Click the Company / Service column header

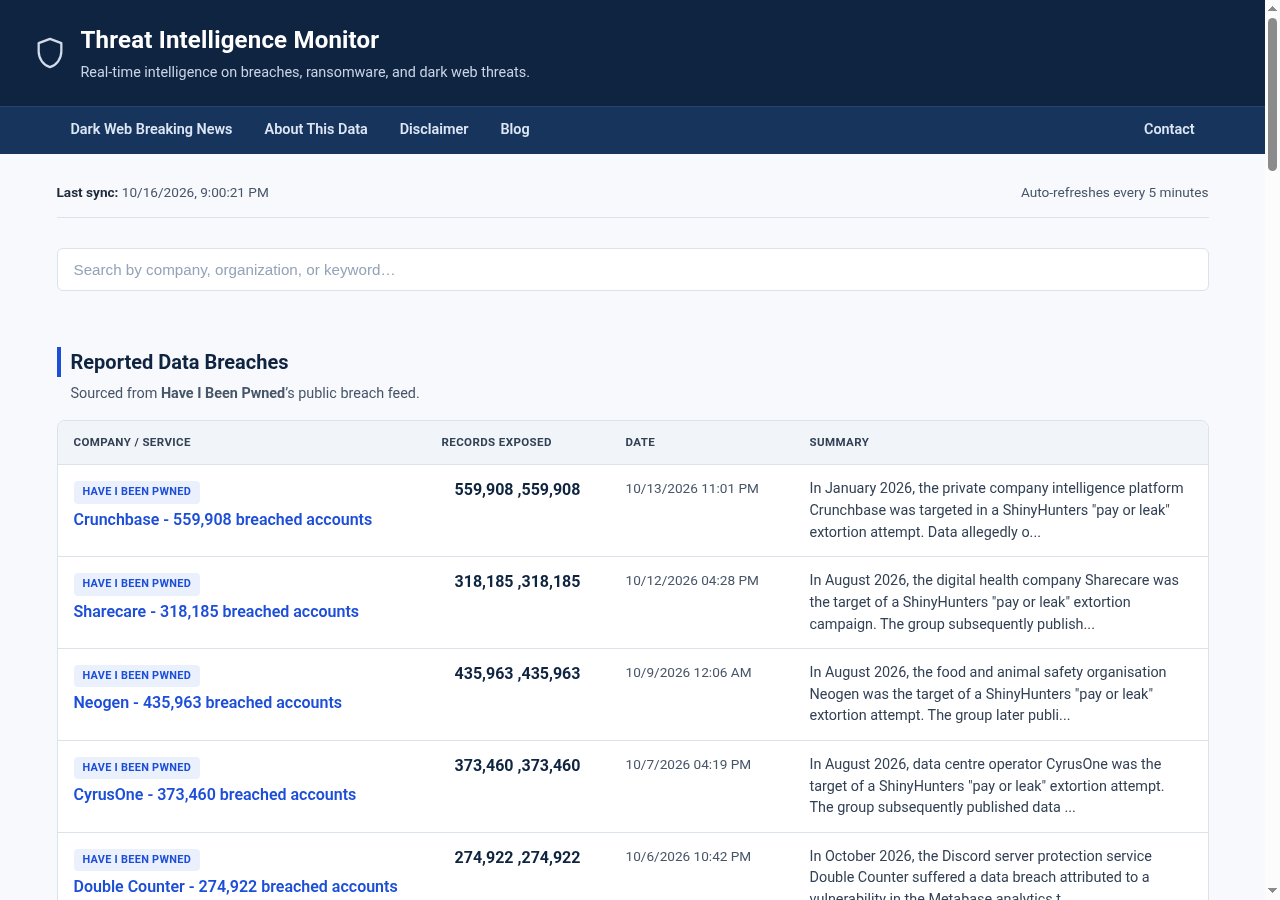(132, 442)
